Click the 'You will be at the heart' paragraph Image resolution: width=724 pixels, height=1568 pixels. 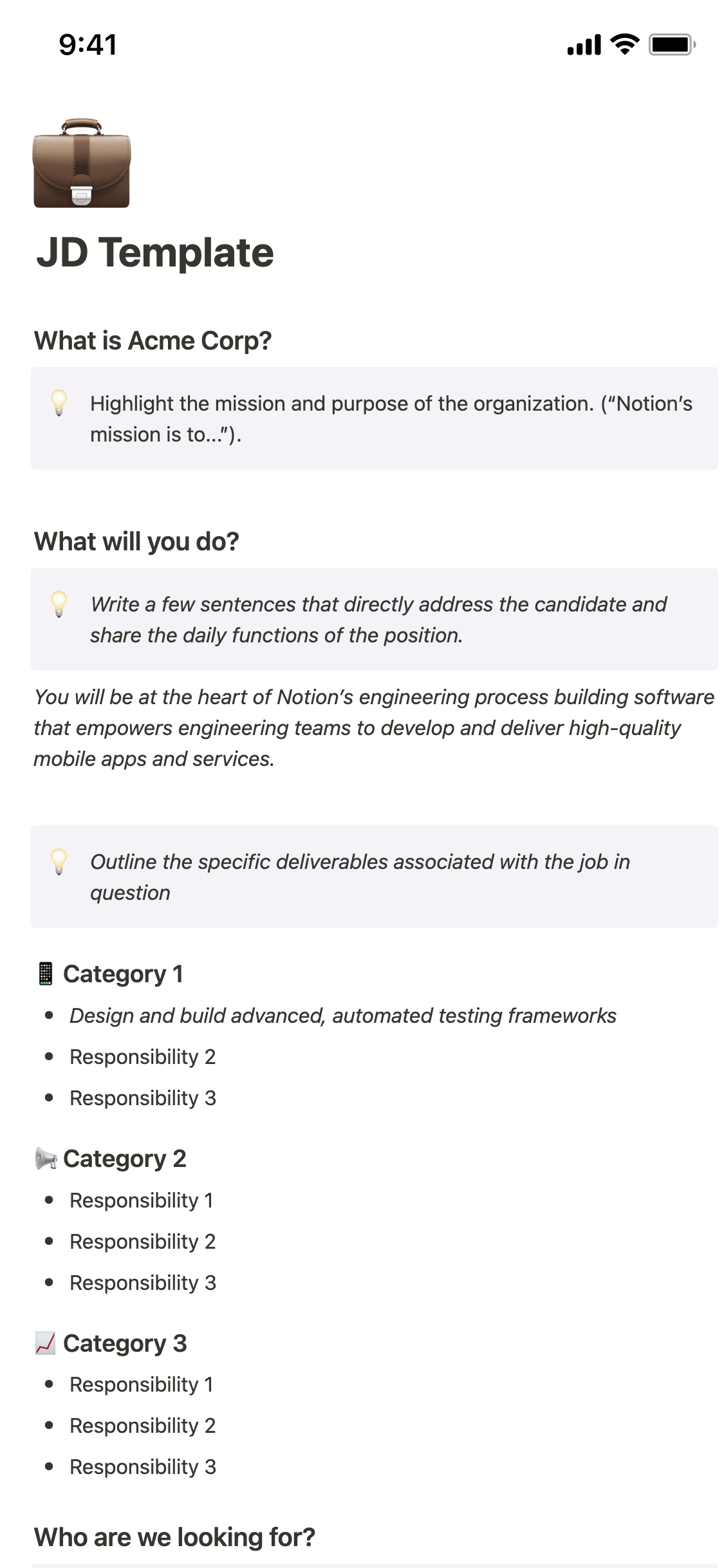pos(373,727)
